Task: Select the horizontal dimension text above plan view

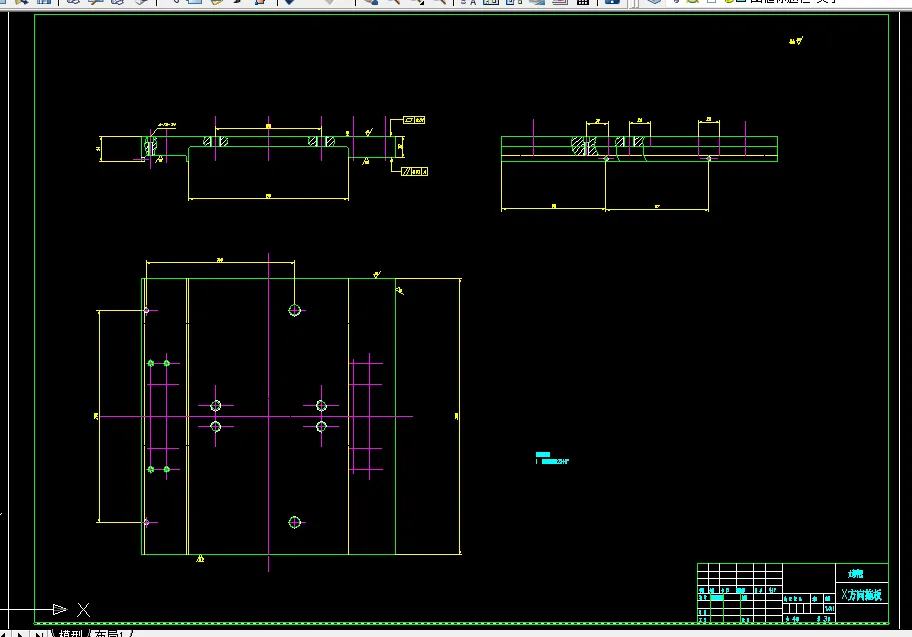Action: (220, 260)
